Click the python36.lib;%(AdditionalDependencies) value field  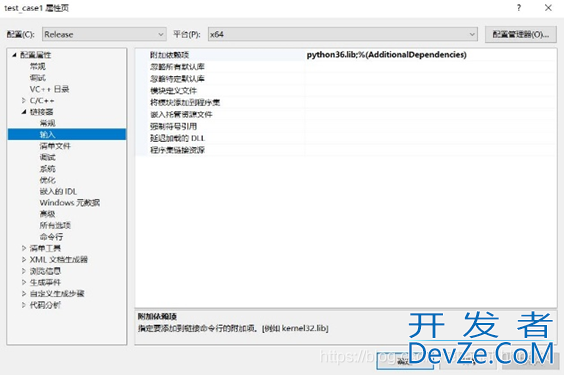click(x=430, y=55)
